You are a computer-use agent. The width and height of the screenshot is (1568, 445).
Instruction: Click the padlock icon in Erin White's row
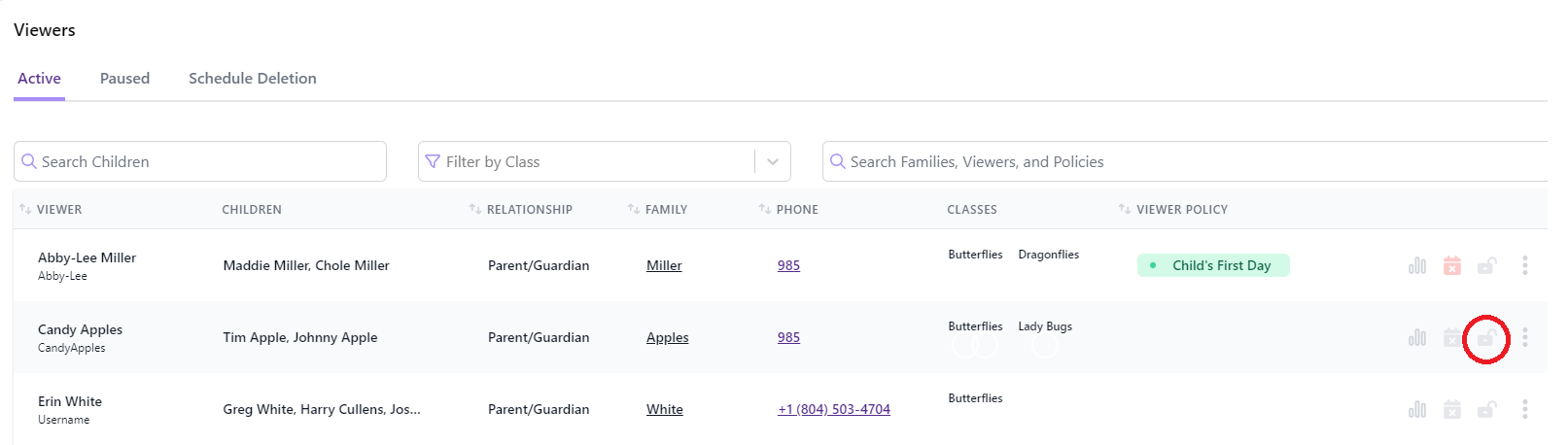point(1486,409)
